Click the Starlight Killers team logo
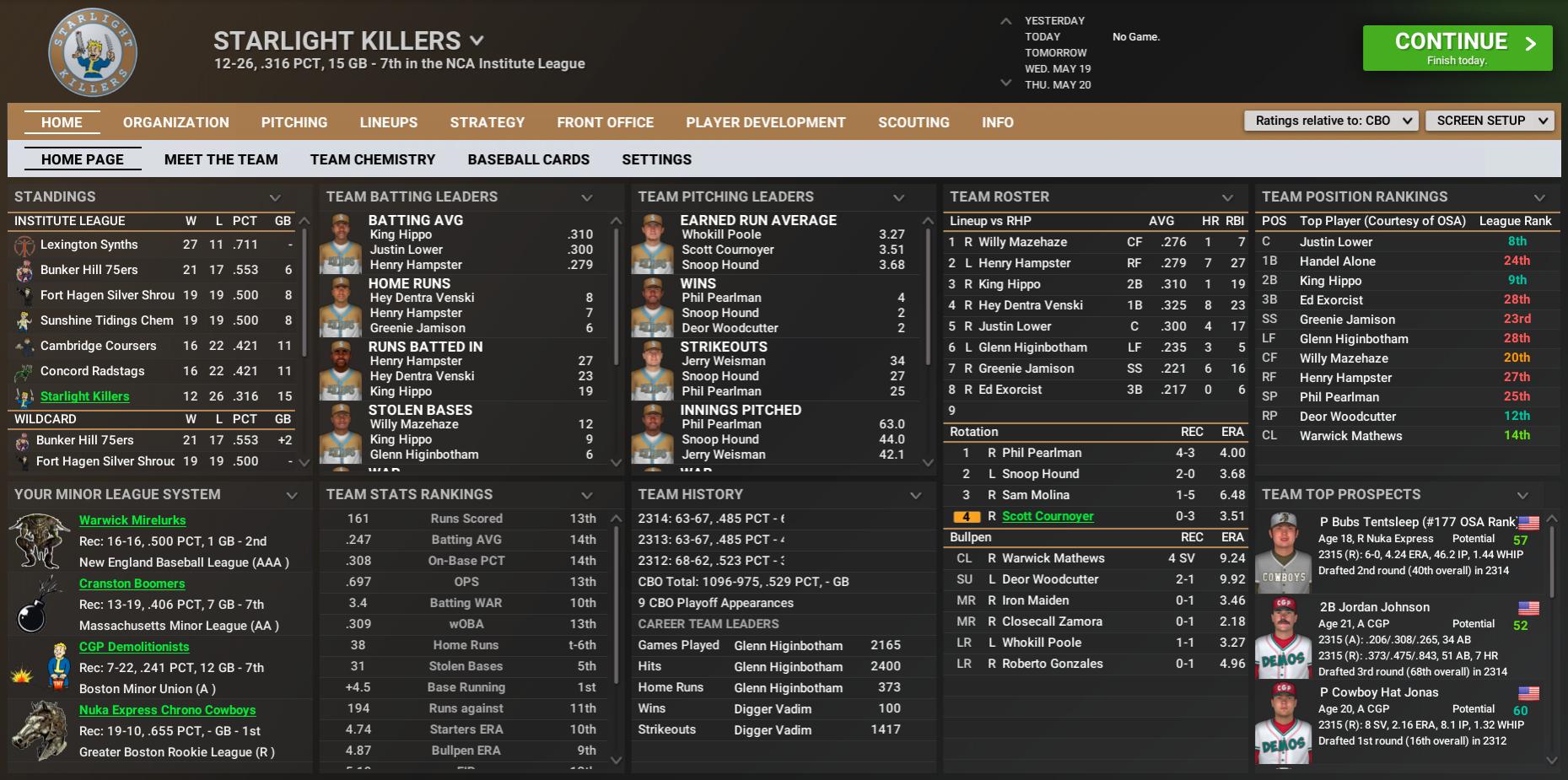The height and width of the screenshot is (780, 1568). coord(93,54)
